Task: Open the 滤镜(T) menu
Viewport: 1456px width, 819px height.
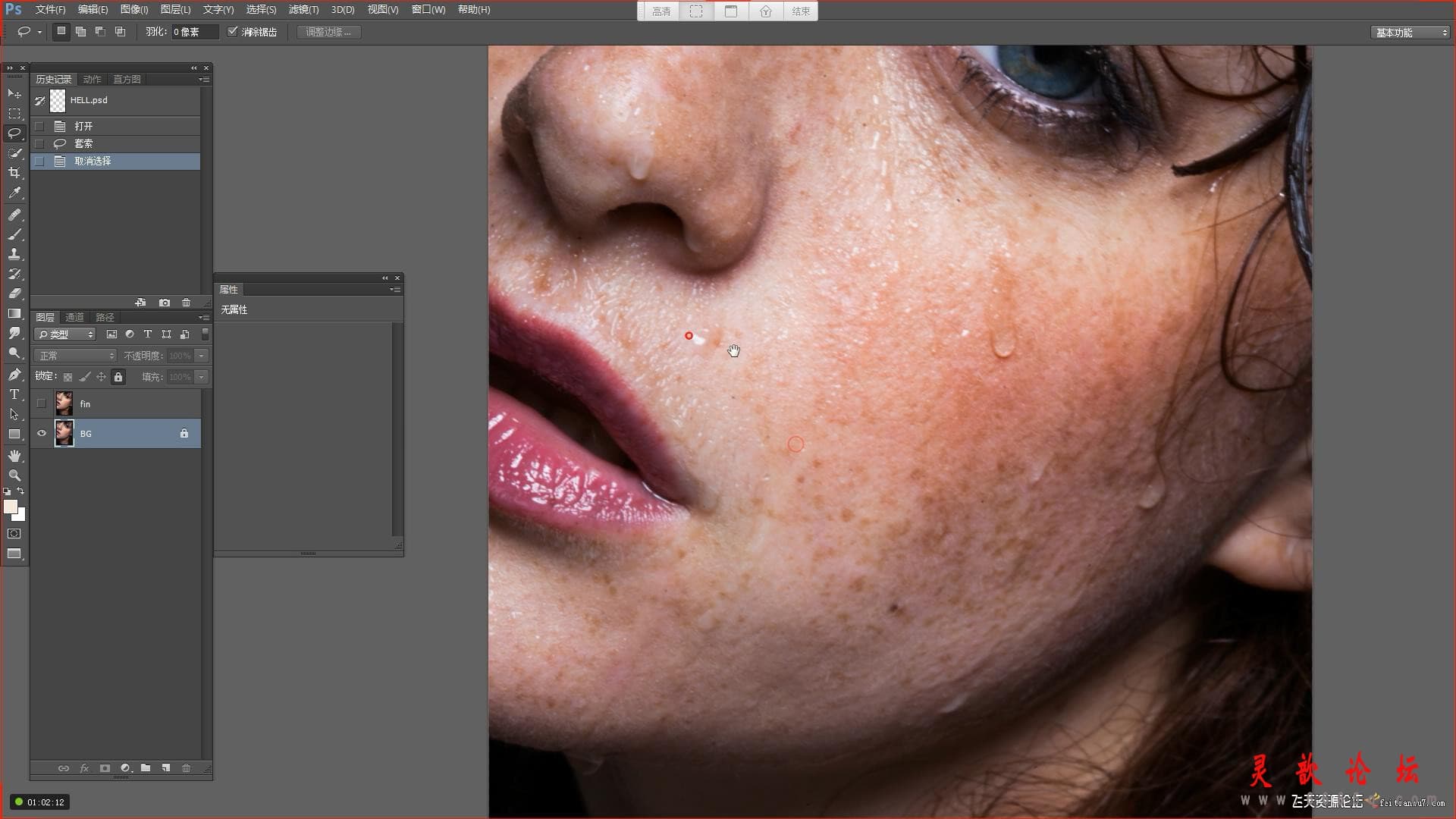Action: coord(303,10)
